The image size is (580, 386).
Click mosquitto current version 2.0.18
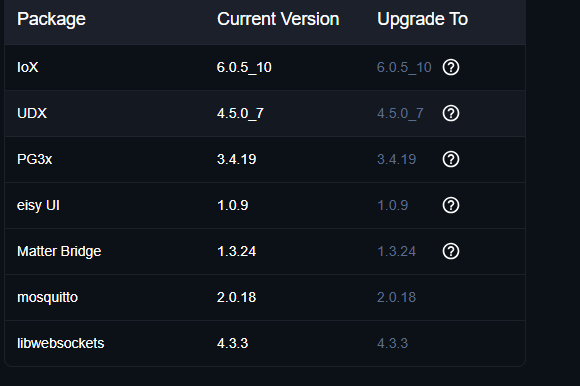(236, 297)
